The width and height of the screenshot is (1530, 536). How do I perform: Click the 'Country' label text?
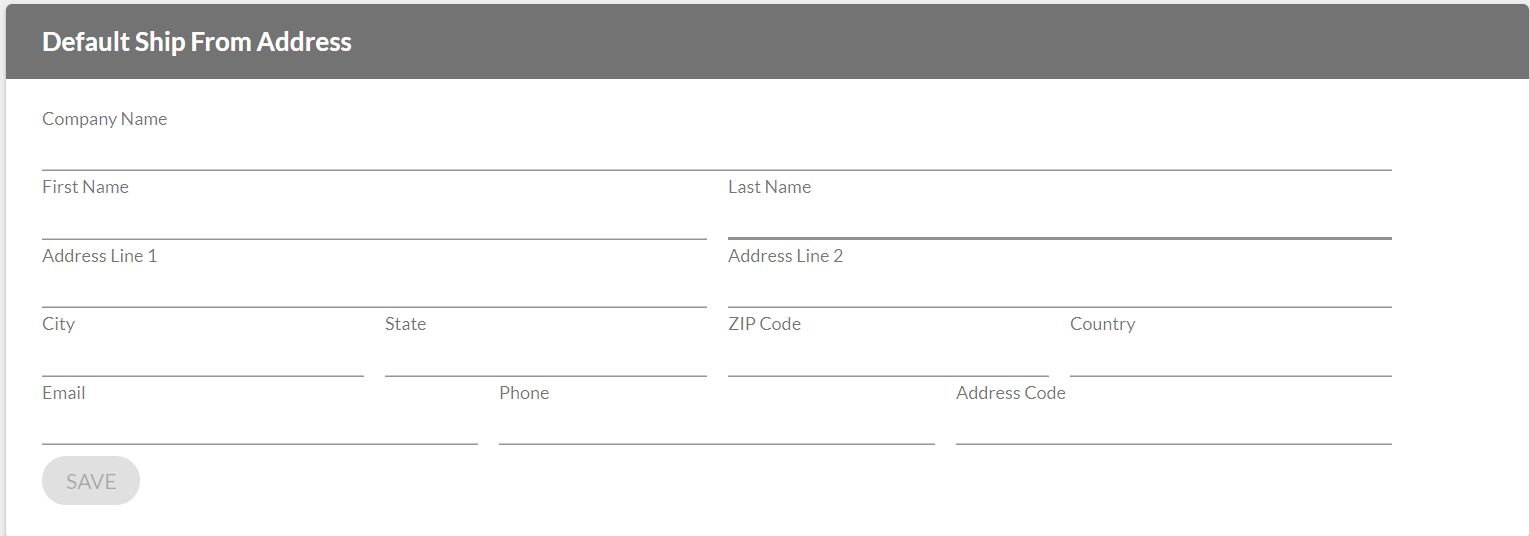(x=1102, y=324)
